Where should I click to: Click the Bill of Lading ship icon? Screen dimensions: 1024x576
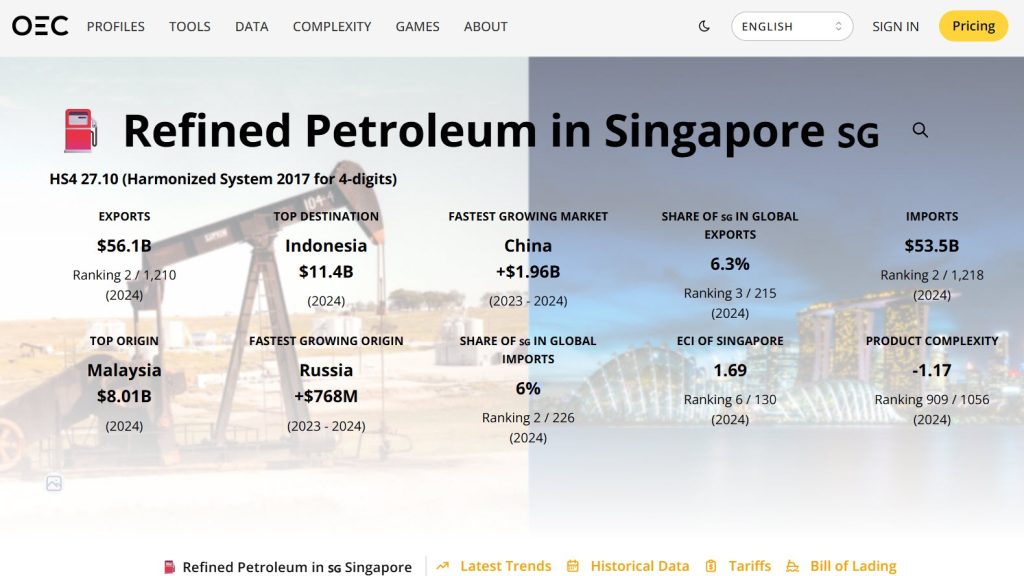tap(792, 566)
